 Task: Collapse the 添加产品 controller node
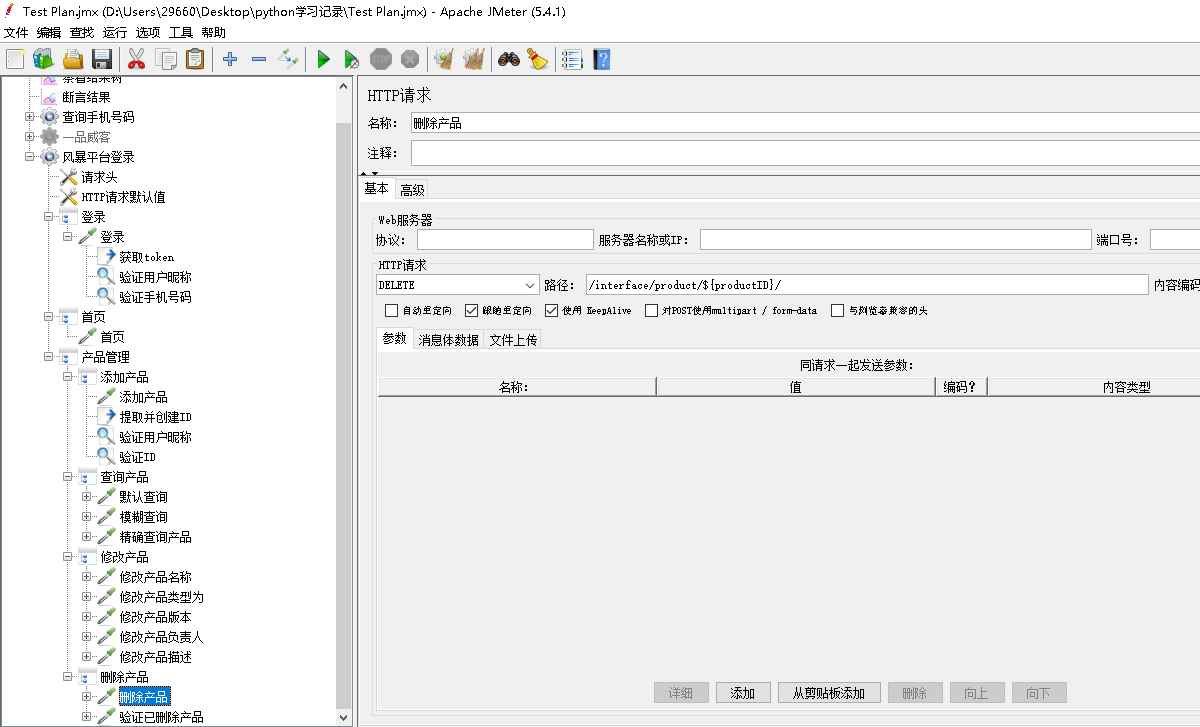click(68, 377)
